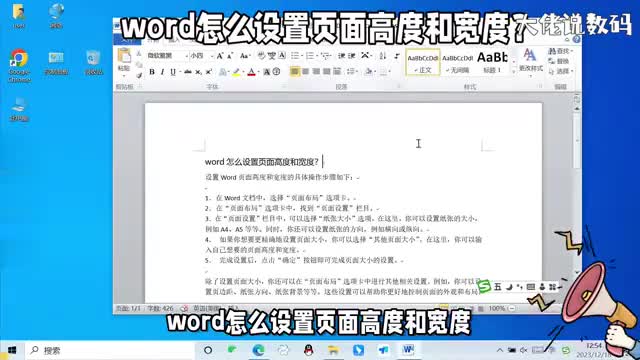Click the Windows taskbar search box
The width and height of the screenshot is (640, 360).
tap(110, 350)
